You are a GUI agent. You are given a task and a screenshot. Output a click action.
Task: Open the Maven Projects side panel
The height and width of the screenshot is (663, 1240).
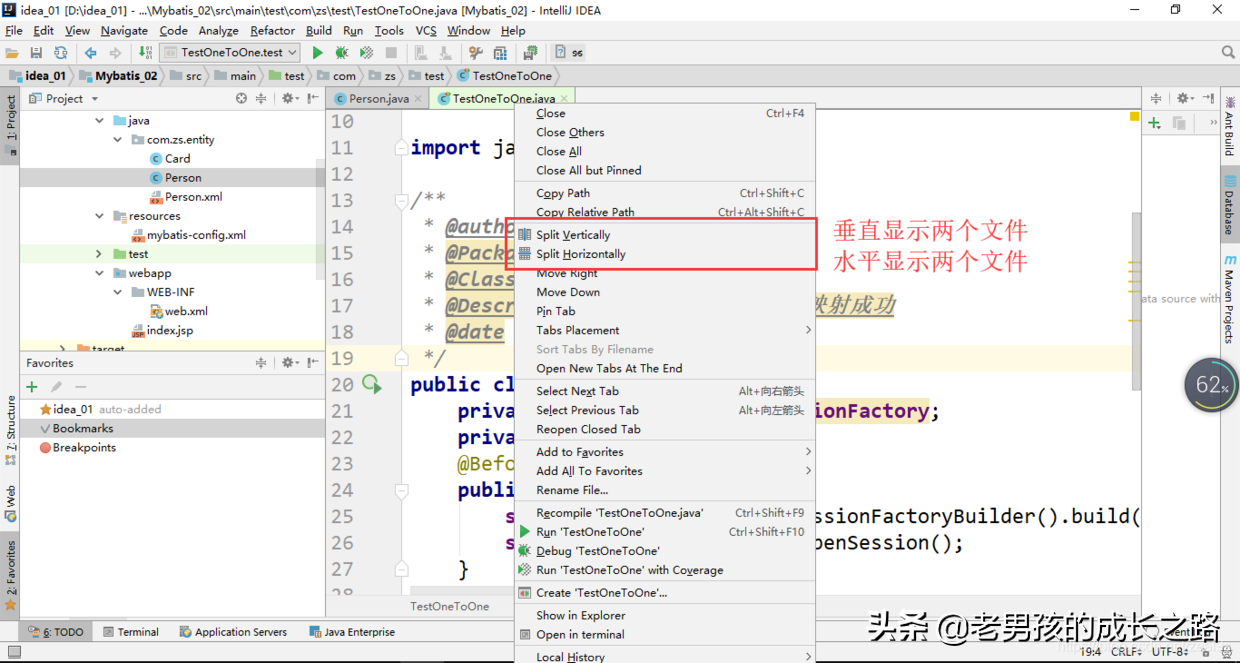click(x=1231, y=290)
